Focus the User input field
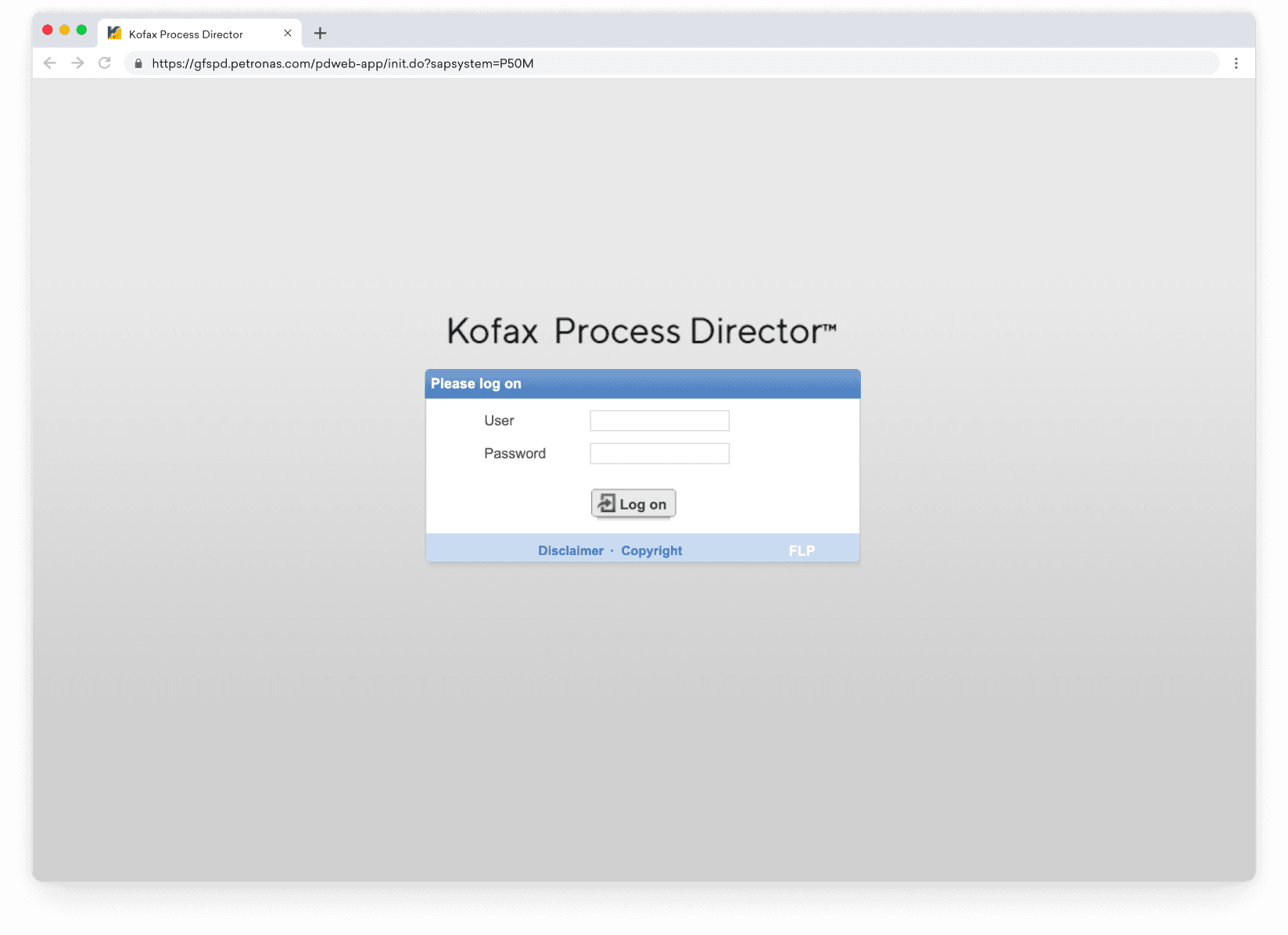The height and width of the screenshot is (935, 1288). coord(660,421)
